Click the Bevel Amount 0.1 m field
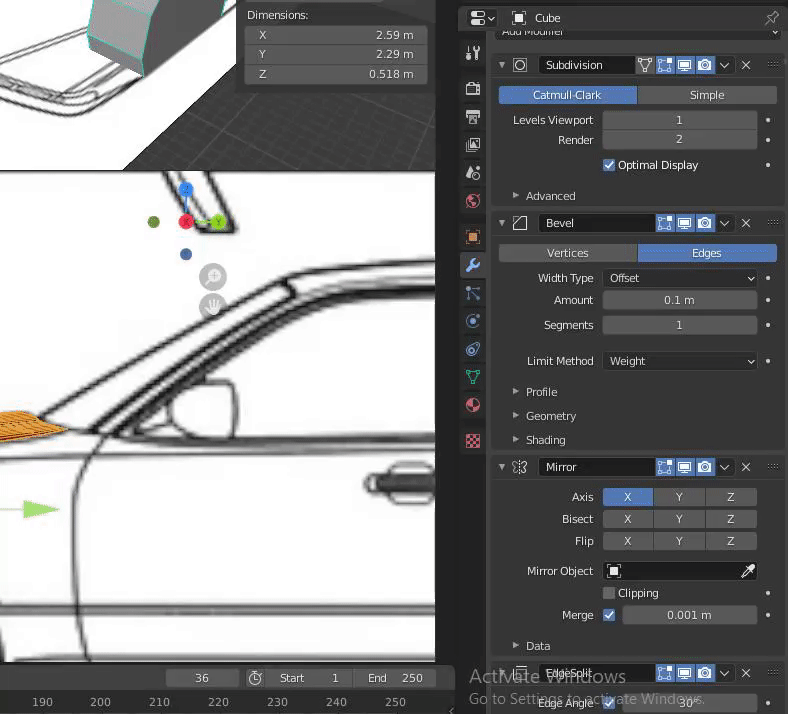This screenshot has width=788, height=714. (x=680, y=300)
